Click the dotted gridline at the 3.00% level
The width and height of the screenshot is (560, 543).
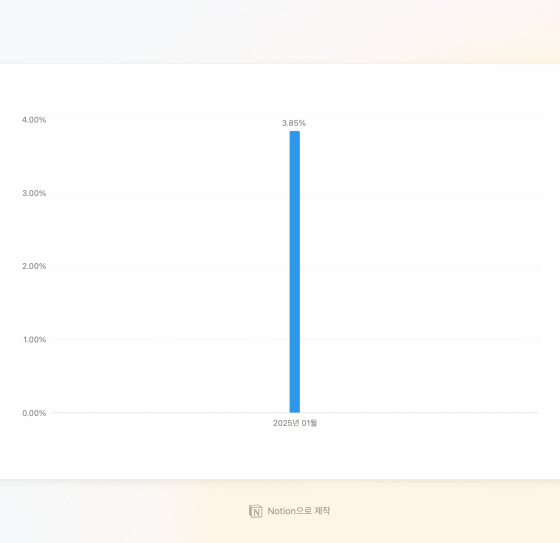click(x=418, y=193)
